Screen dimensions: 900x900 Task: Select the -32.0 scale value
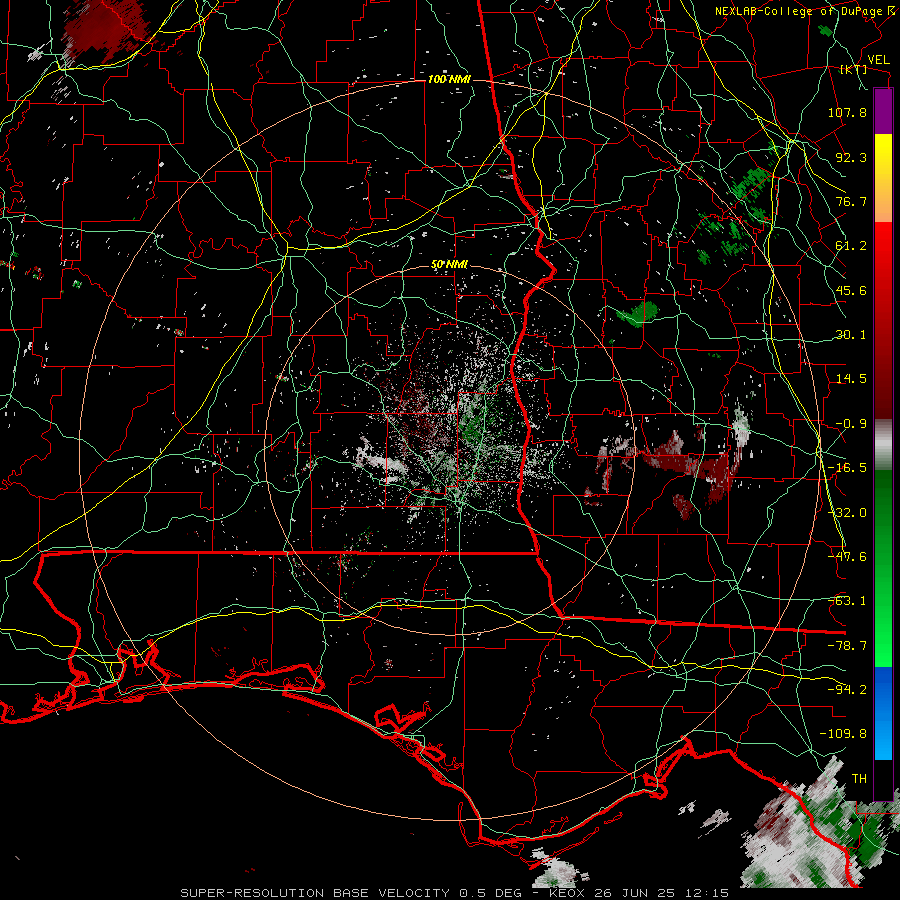tap(847, 513)
